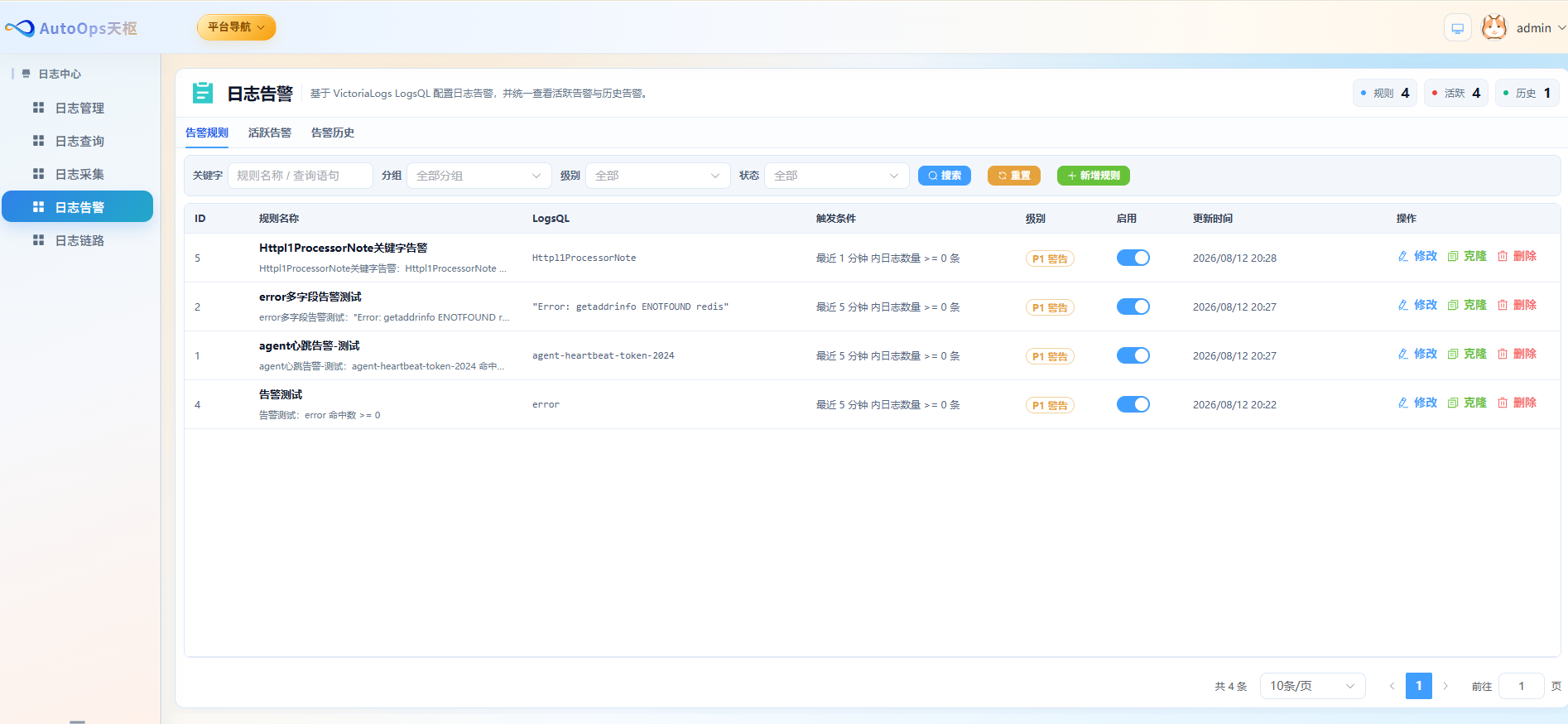The width and height of the screenshot is (1568, 724).
Task: Open the 平台导航 dropdown
Action: 236,27
